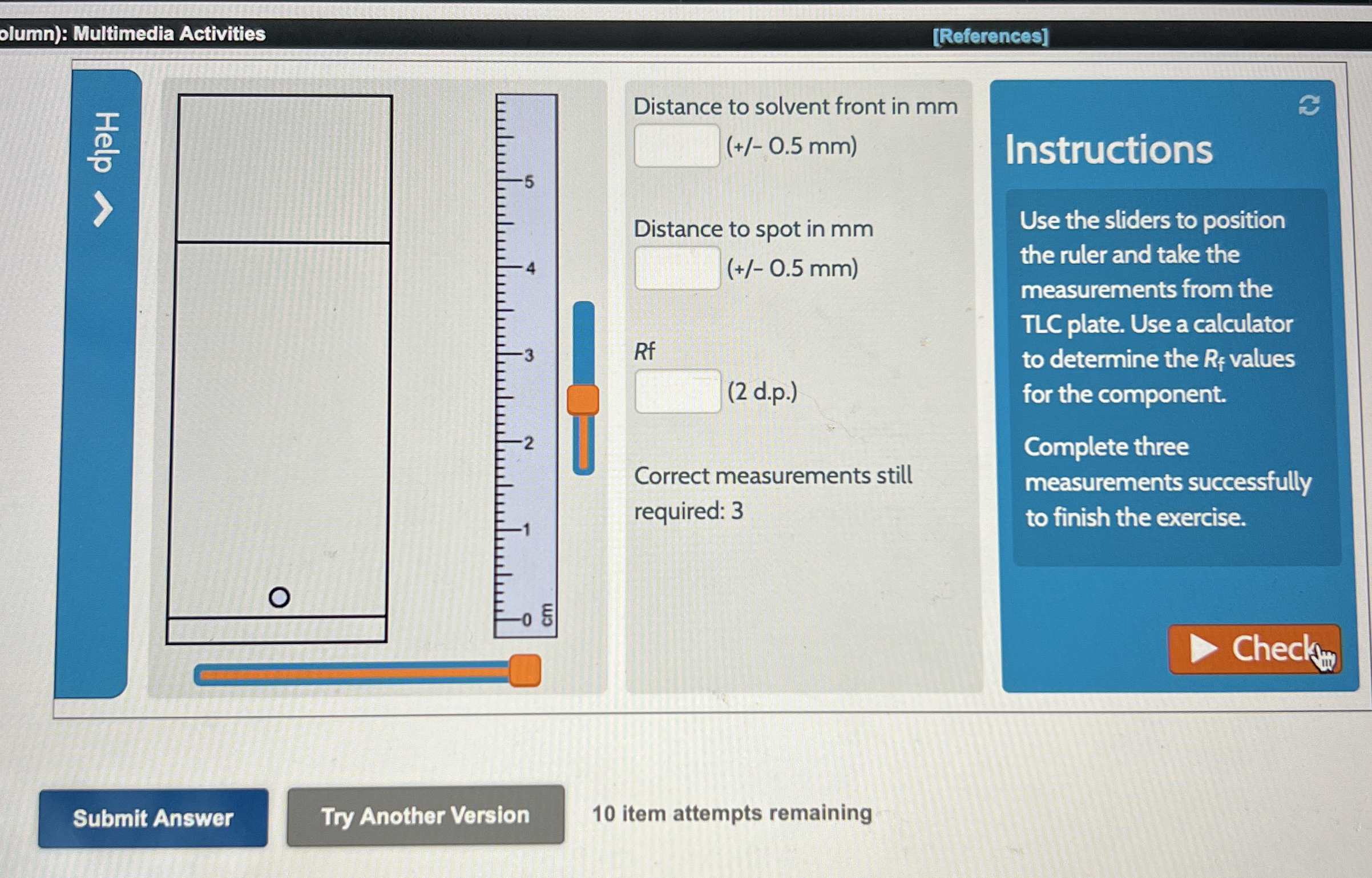Screen dimensions: 1372x878
Task: Click the refresh icon in the Instructions panel
Action: pos(1309,105)
